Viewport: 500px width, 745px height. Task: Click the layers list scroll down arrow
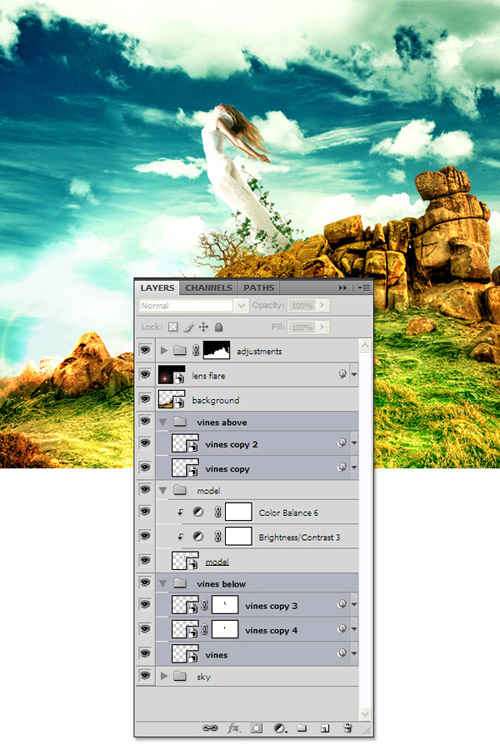click(365, 713)
